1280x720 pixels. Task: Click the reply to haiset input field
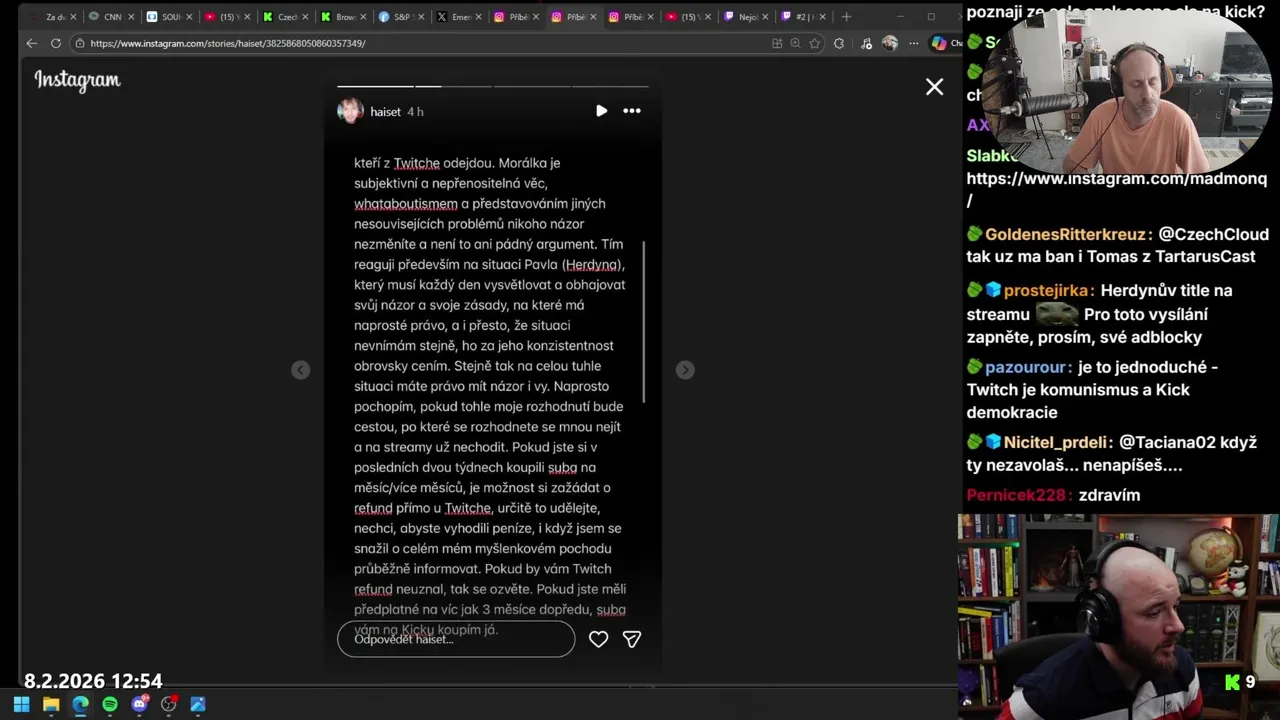point(456,639)
